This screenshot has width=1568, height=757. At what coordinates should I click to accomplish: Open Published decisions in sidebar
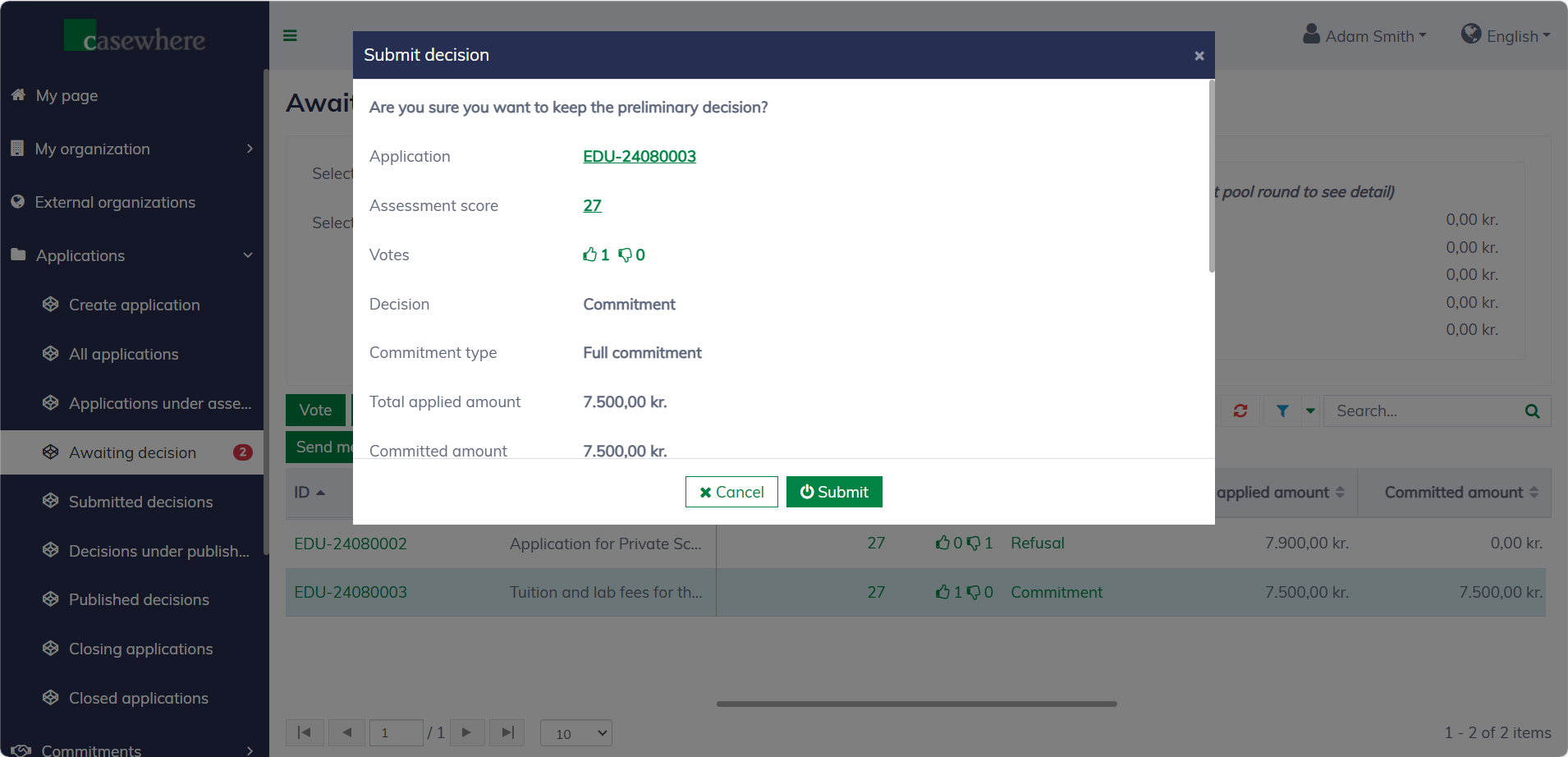tap(139, 599)
